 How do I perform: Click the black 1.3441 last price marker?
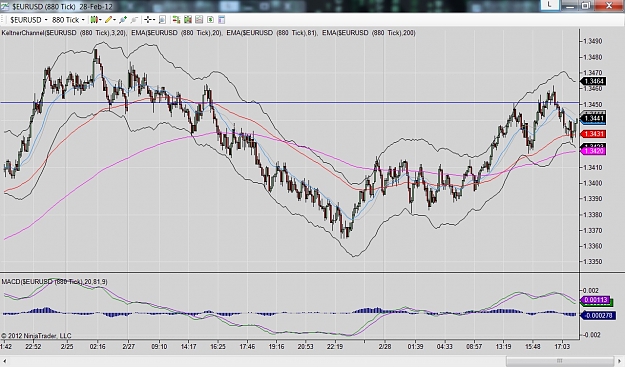(593, 118)
